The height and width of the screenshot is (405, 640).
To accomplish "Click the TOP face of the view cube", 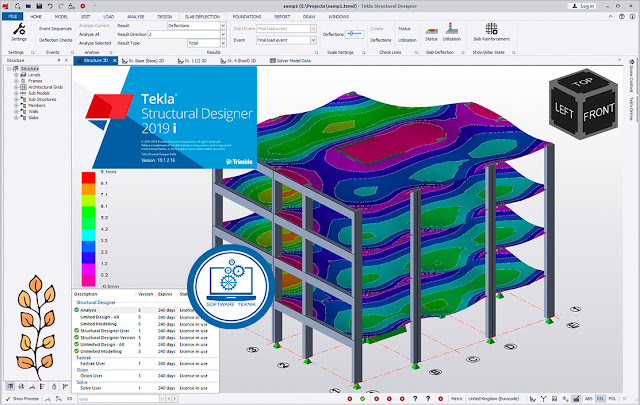I will [582, 82].
